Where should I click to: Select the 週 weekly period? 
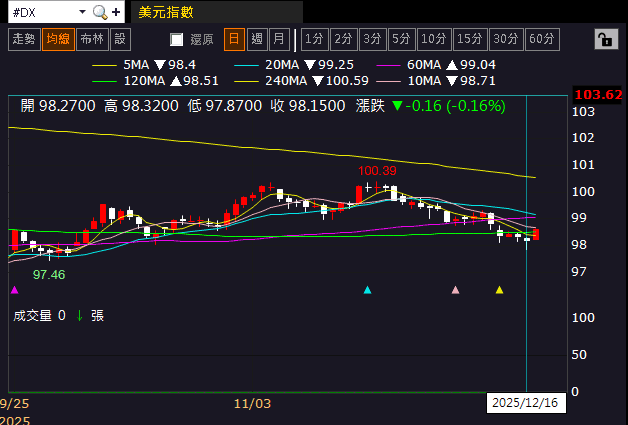pyautogui.click(x=257, y=39)
